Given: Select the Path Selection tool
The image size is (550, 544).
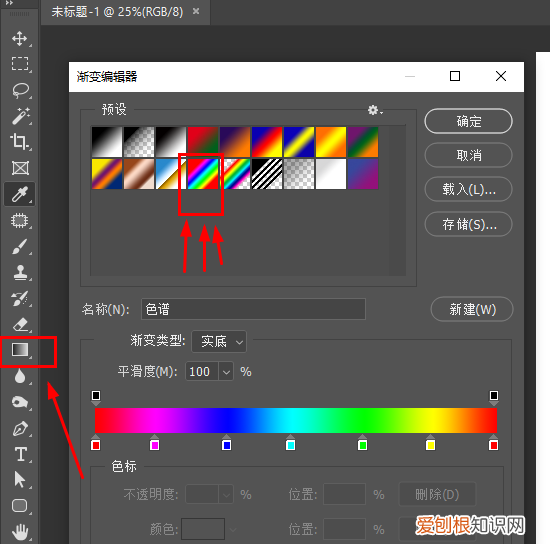Looking at the screenshot, I should coord(20,480).
